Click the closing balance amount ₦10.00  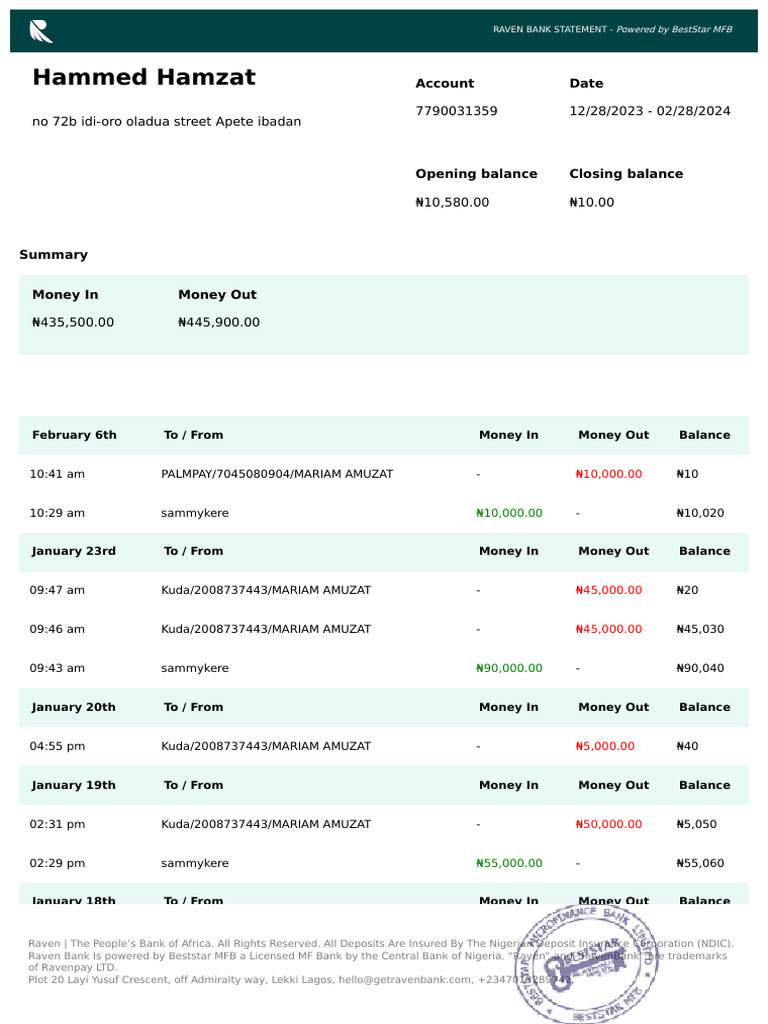pos(592,202)
